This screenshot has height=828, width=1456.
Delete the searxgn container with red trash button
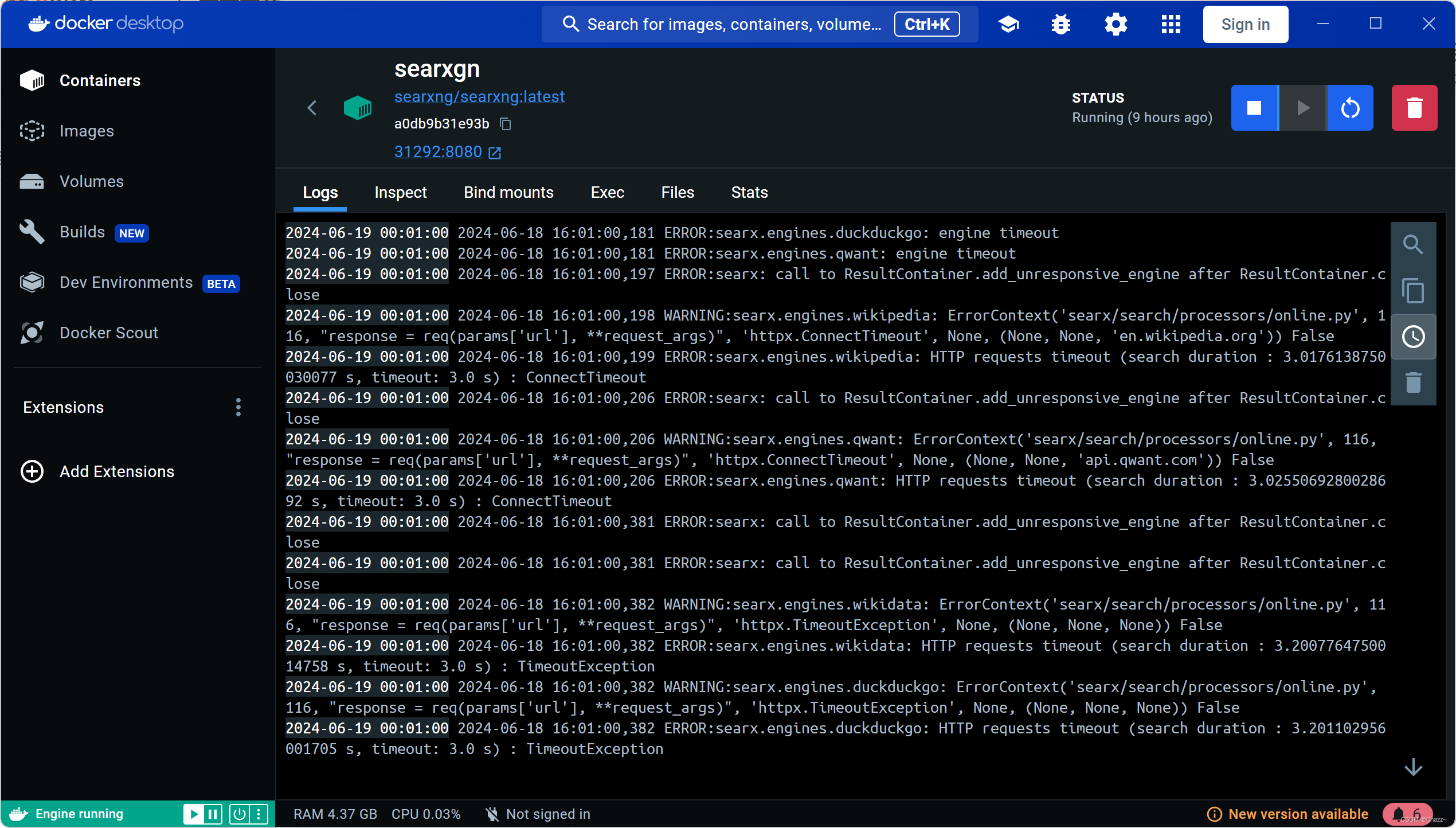coord(1414,108)
